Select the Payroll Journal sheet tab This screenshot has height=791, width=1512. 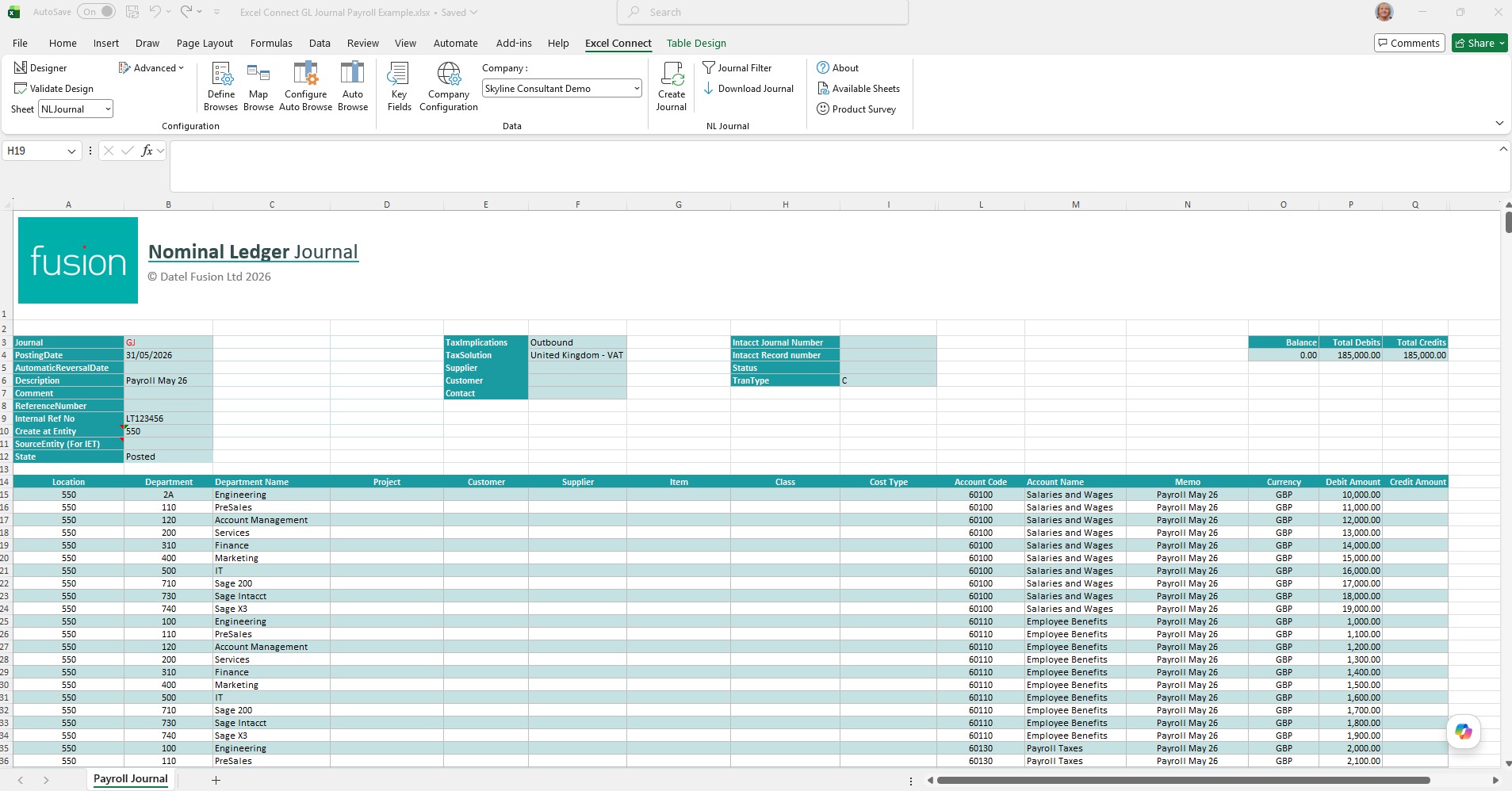tap(131, 779)
